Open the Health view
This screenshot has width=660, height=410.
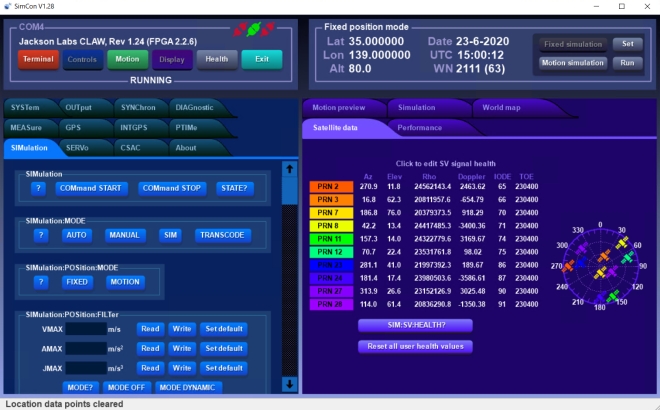click(x=217, y=59)
